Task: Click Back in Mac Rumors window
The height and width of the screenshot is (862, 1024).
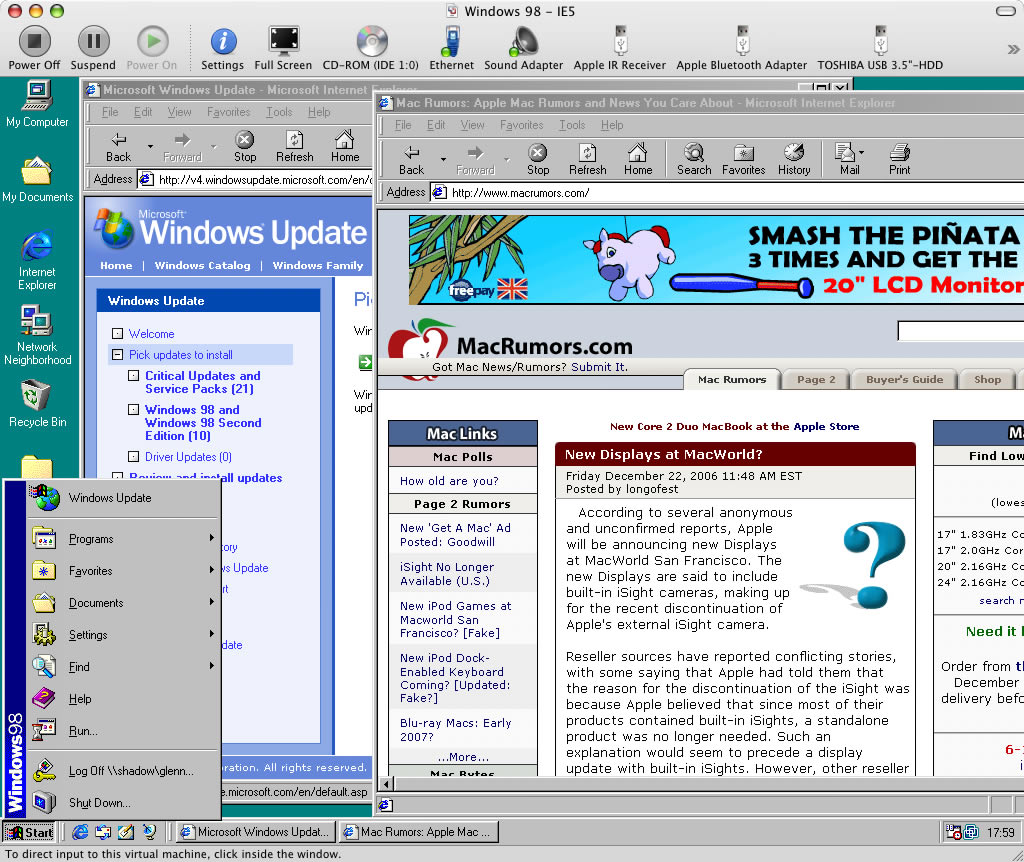Action: click(x=411, y=160)
